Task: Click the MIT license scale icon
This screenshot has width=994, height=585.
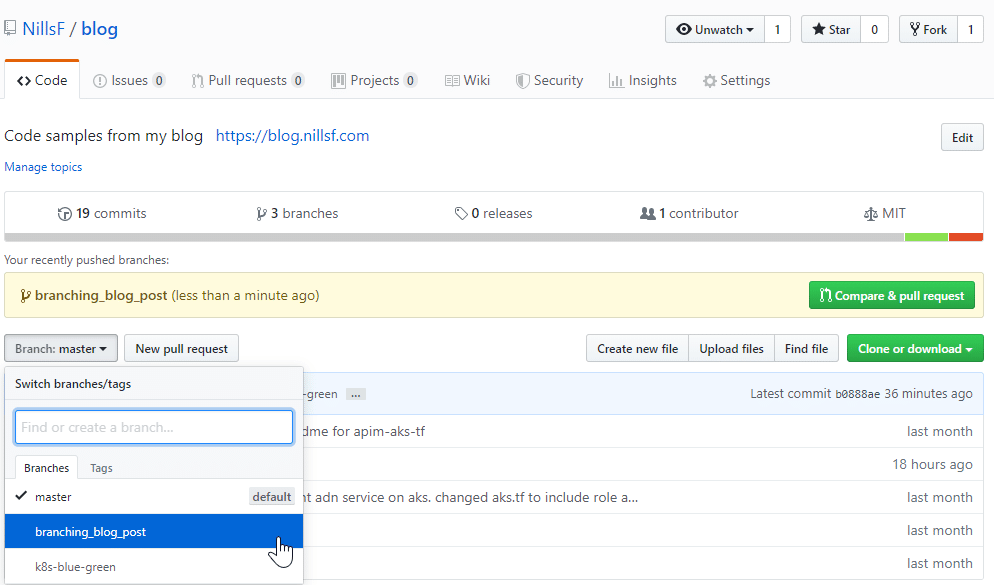Action: [x=870, y=214]
